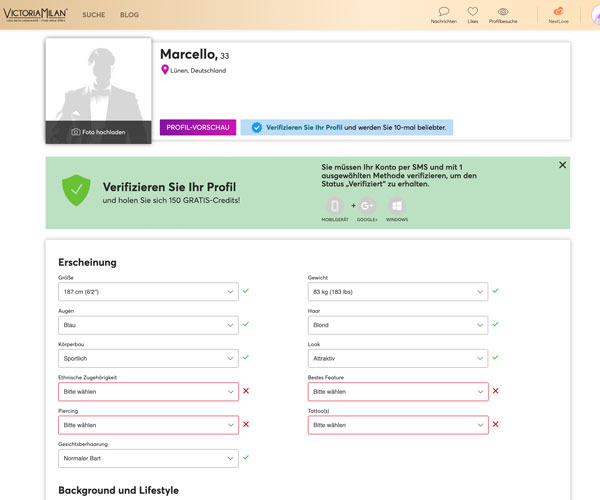Open the Körperbau dropdown showing Sportlich
Image resolution: width=600 pixels, height=500 pixels.
pos(148,358)
